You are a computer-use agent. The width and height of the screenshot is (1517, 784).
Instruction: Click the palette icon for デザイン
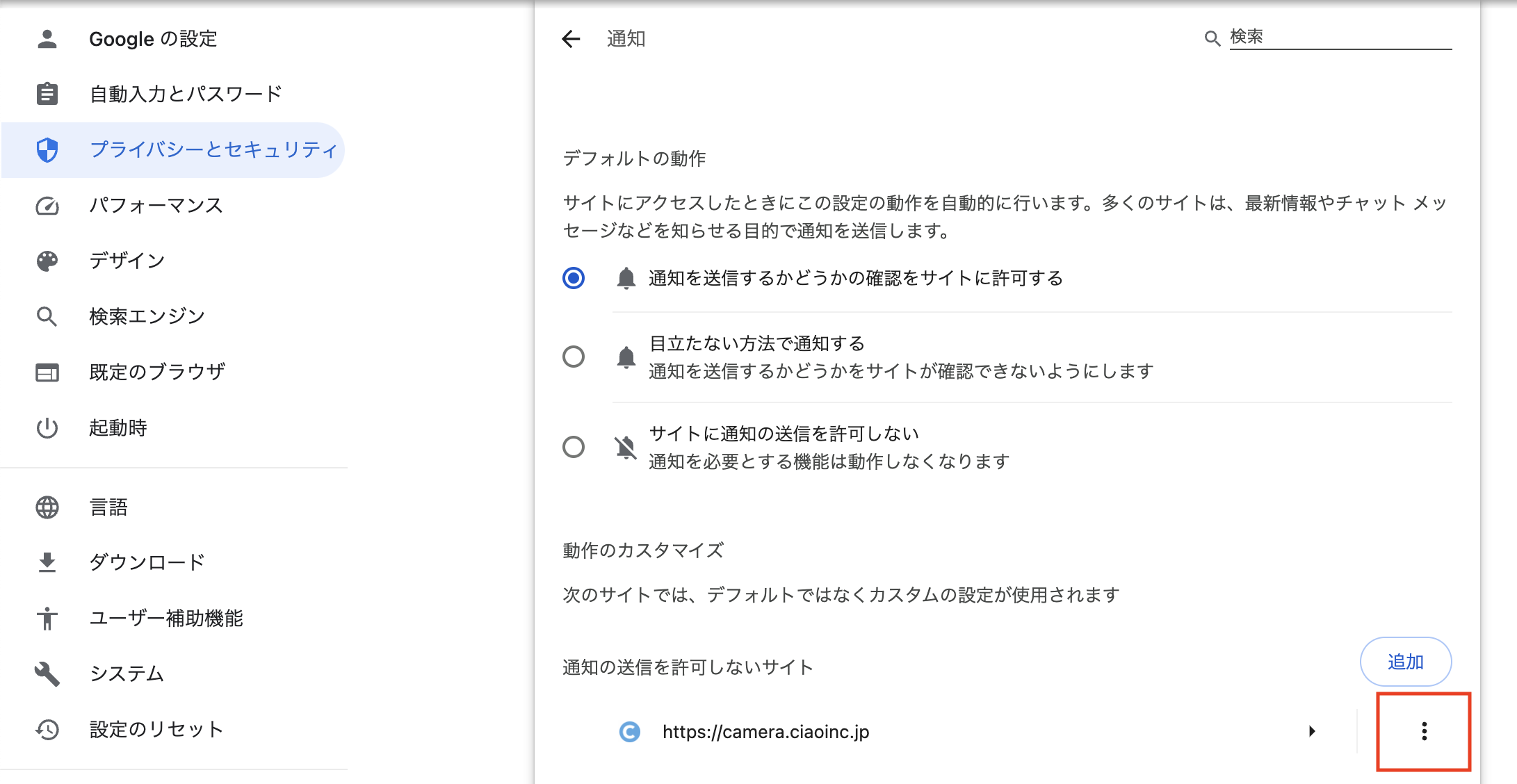(47, 261)
